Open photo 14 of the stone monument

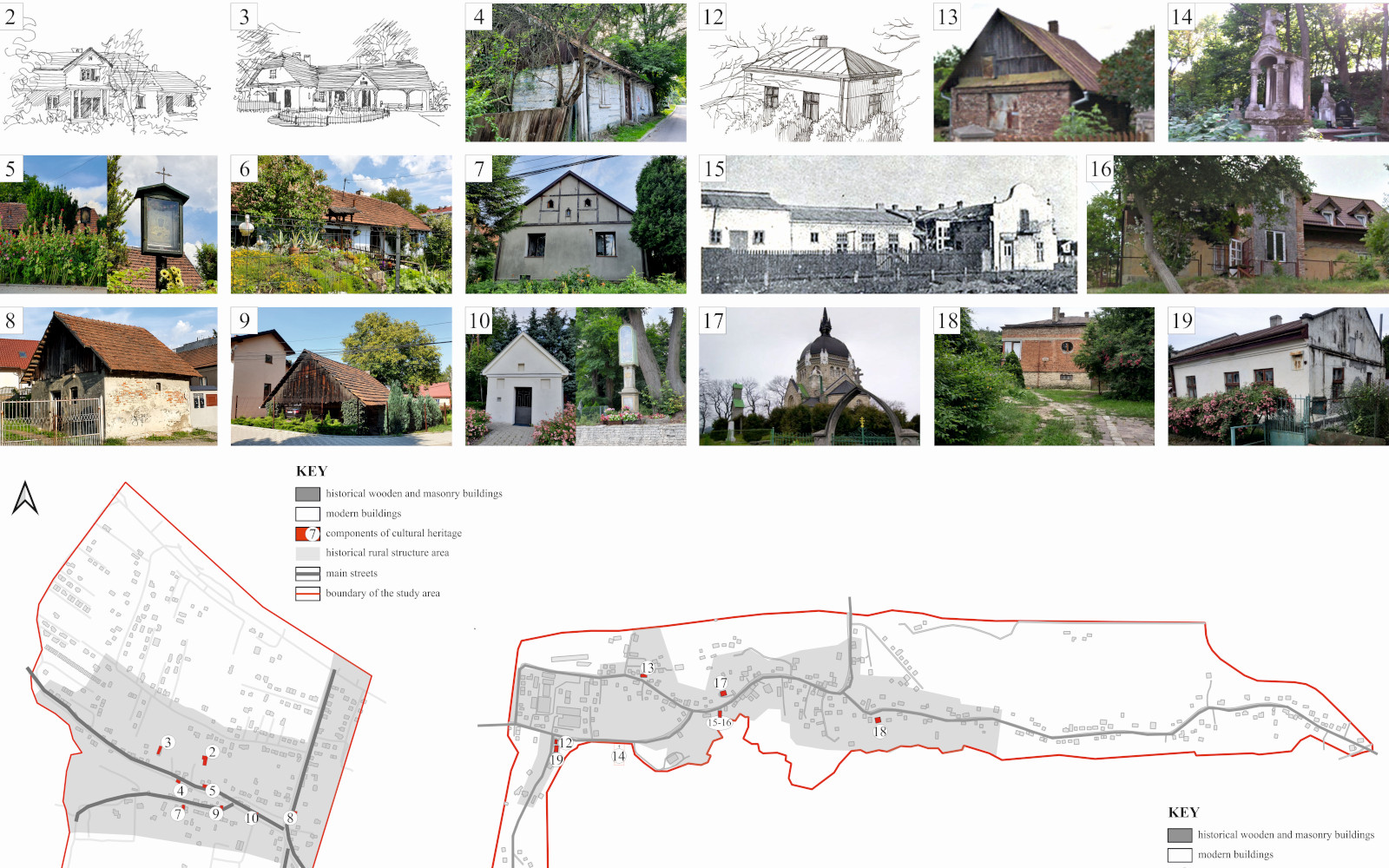(x=1278, y=73)
